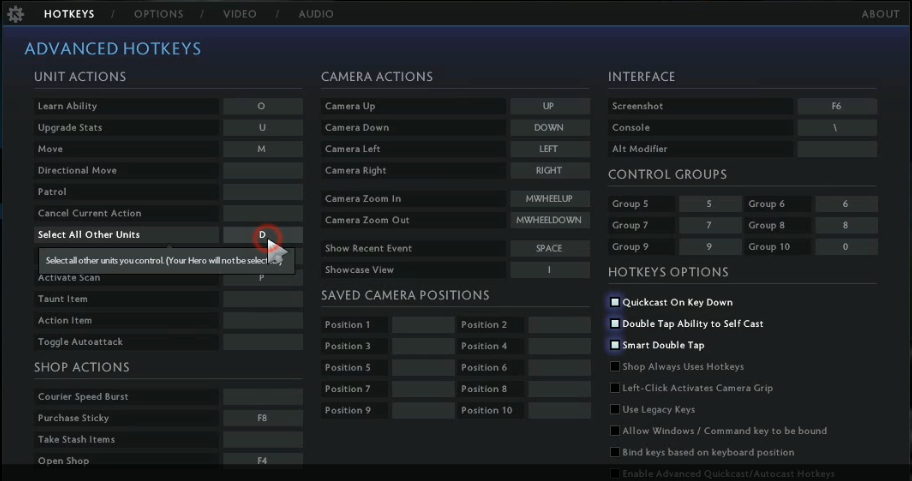Toggle Double Tap Ability to Self Cast
Viewport: 912px width, 481px height.
pyautogui.click(x=615, y=323)
